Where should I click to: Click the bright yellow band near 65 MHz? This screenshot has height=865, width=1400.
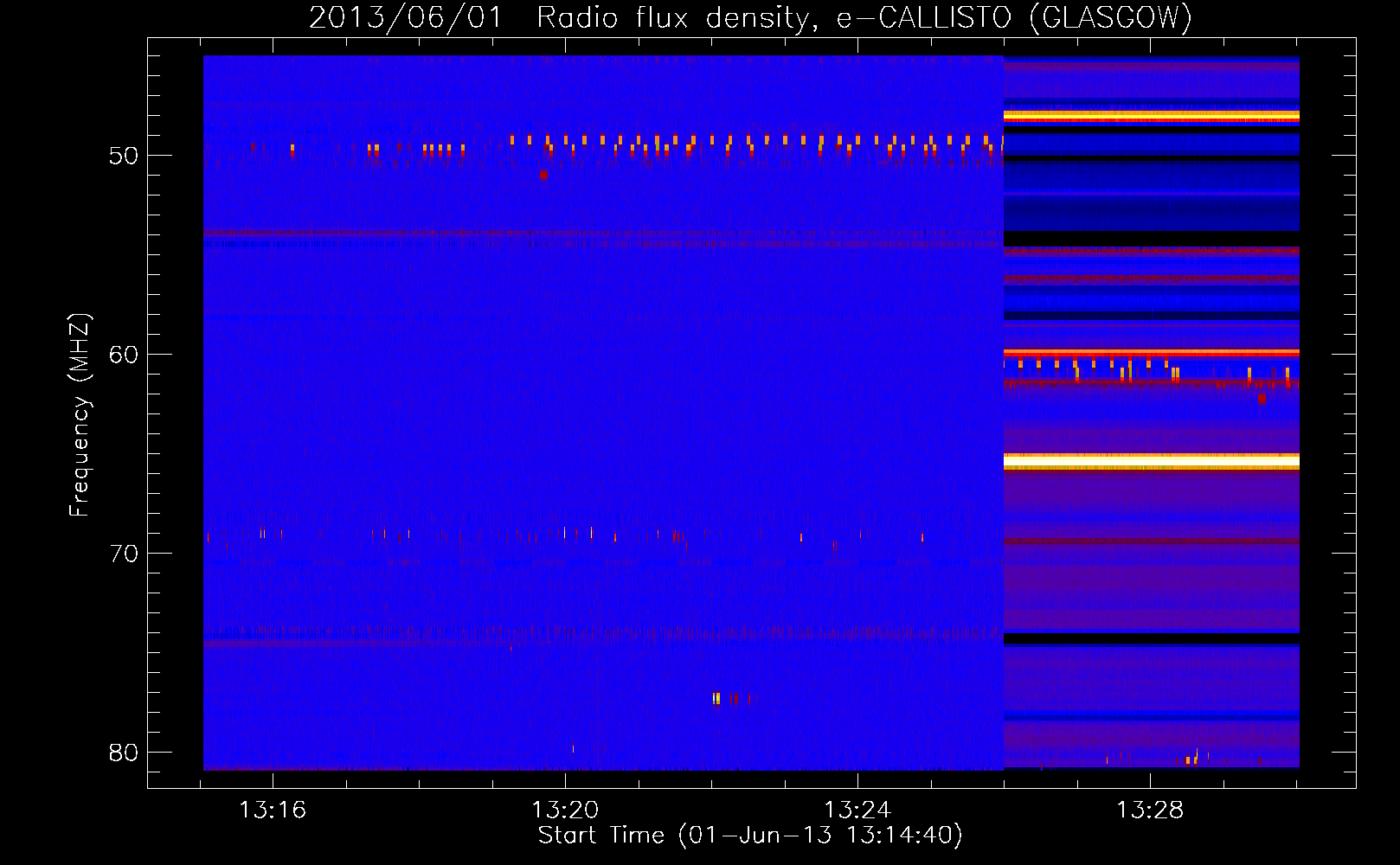1152,461
